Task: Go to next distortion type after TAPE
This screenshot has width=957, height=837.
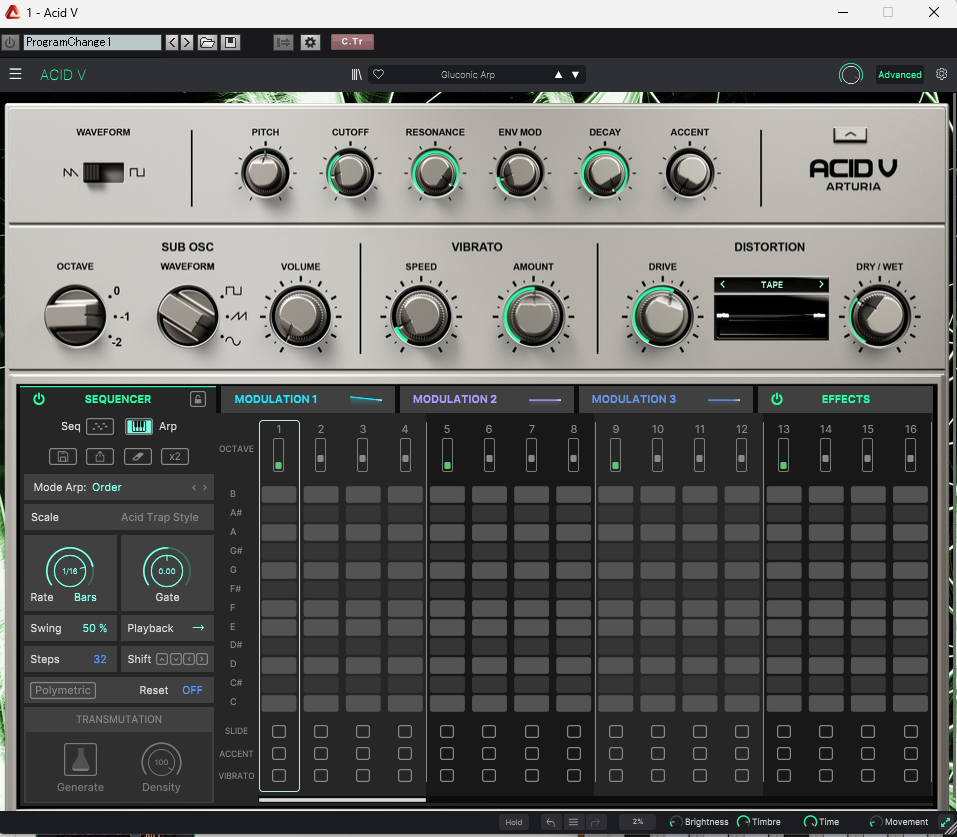Action: (821, 284)
